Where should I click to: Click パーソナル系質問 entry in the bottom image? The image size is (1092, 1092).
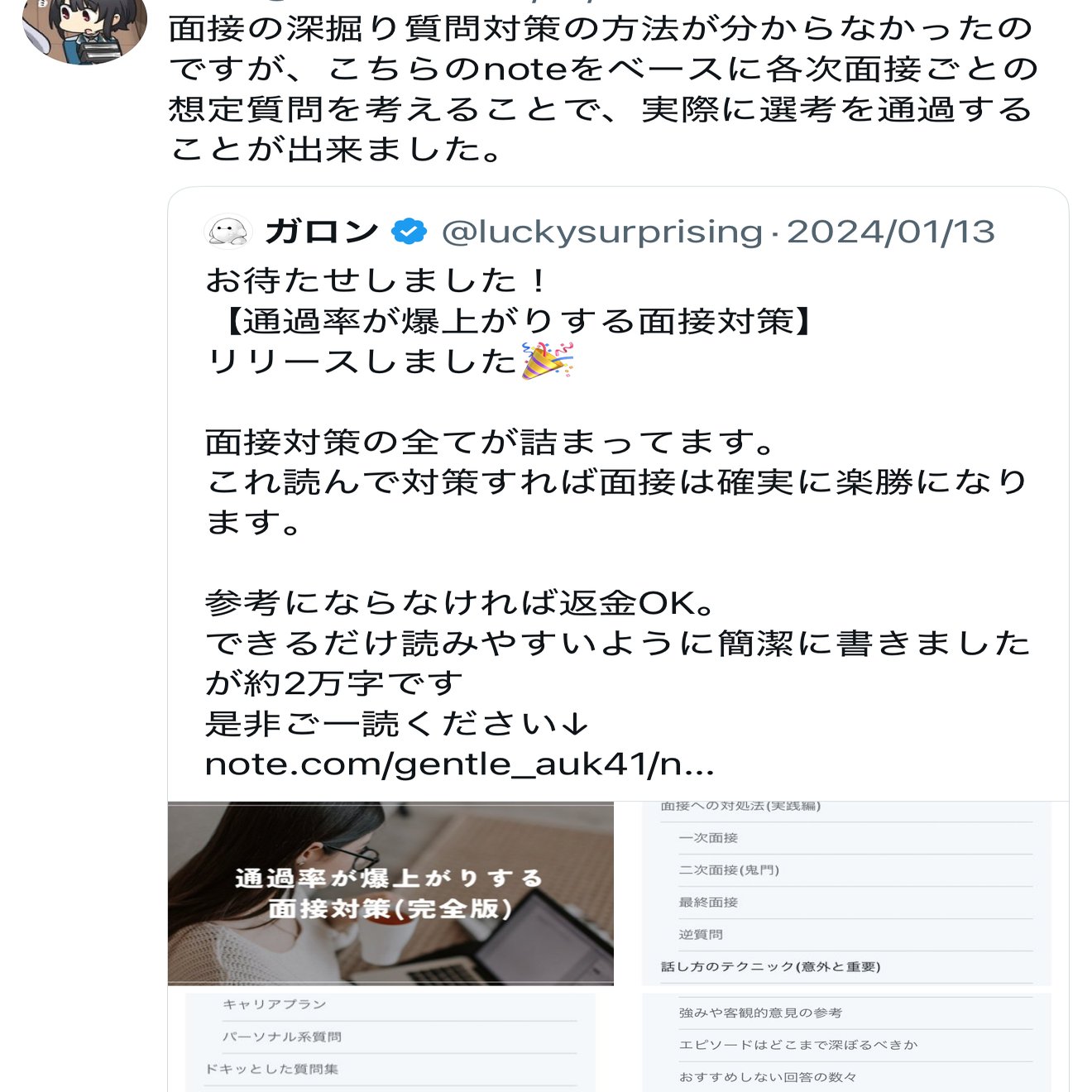[281, 1037]
